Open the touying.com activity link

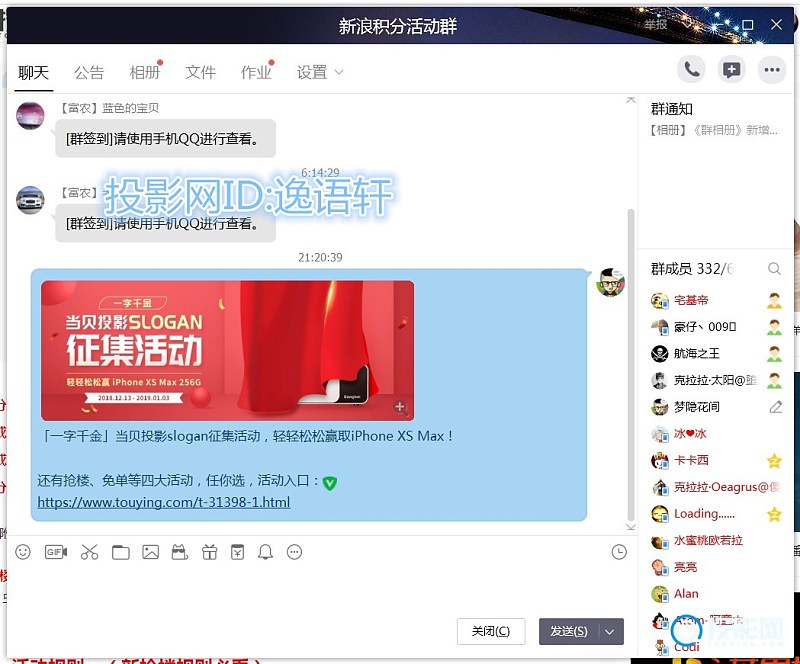coord(164,502)
